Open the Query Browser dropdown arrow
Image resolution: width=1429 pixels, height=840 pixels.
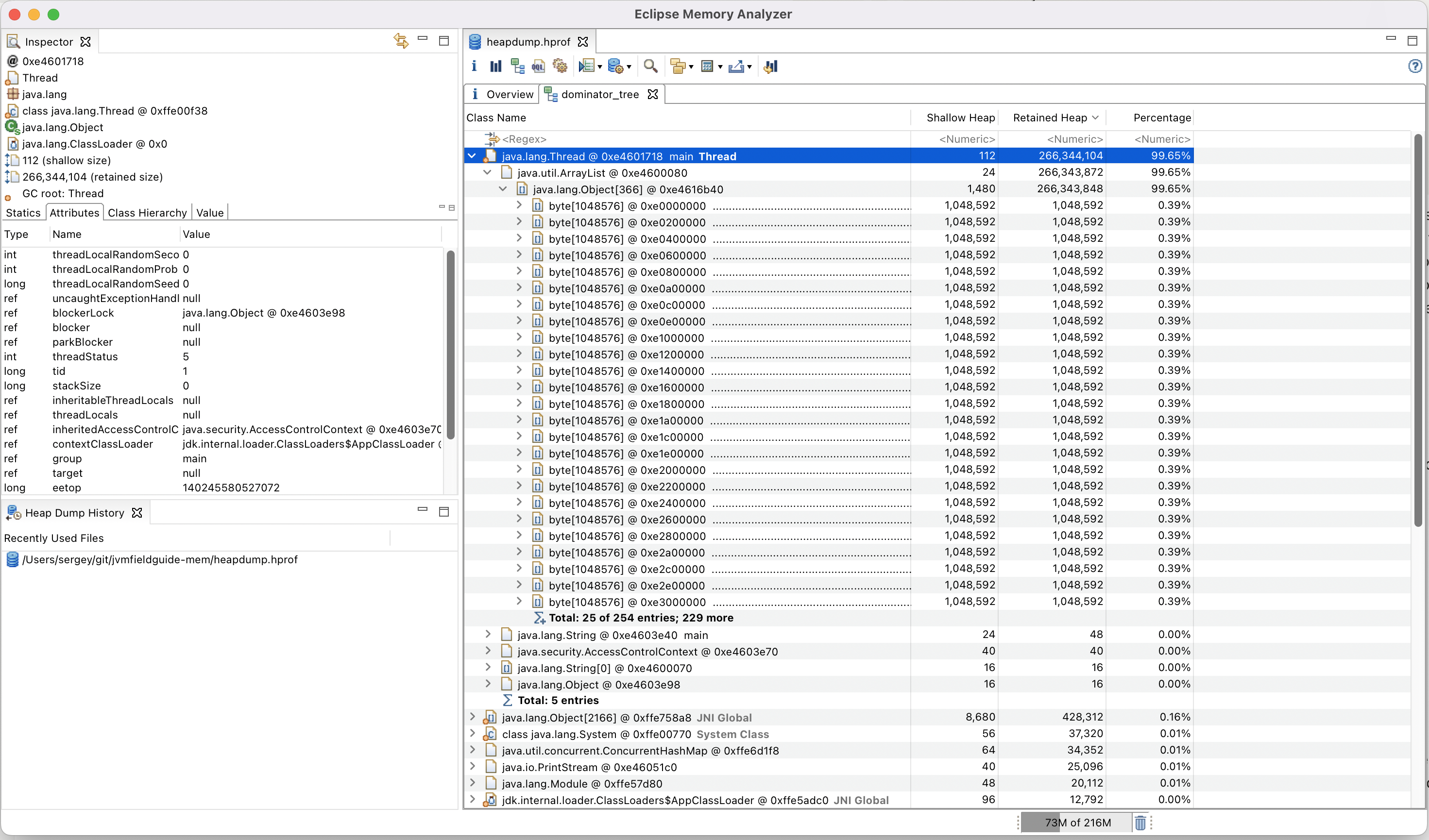[629, 67]
